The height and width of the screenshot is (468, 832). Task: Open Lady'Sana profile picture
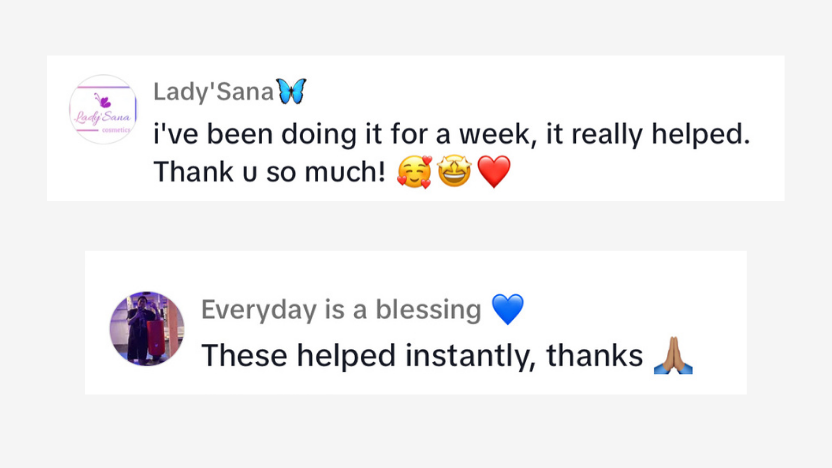pos(103,109)
